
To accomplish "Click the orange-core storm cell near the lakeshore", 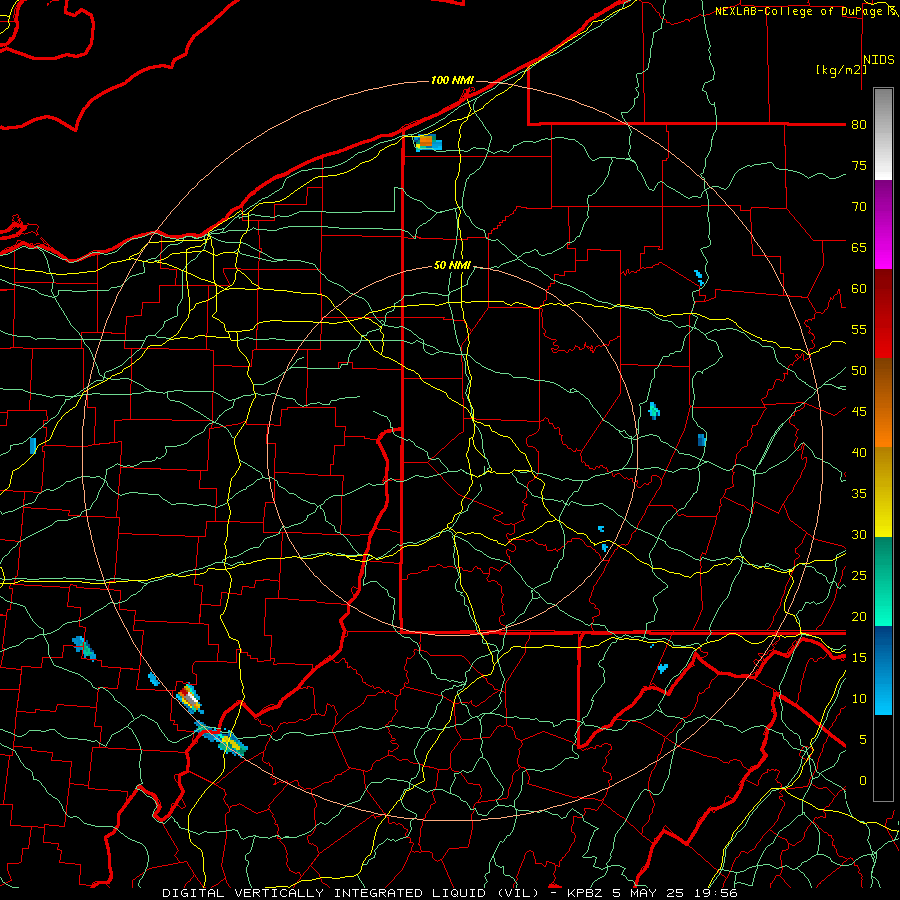I will coord(428,142).
